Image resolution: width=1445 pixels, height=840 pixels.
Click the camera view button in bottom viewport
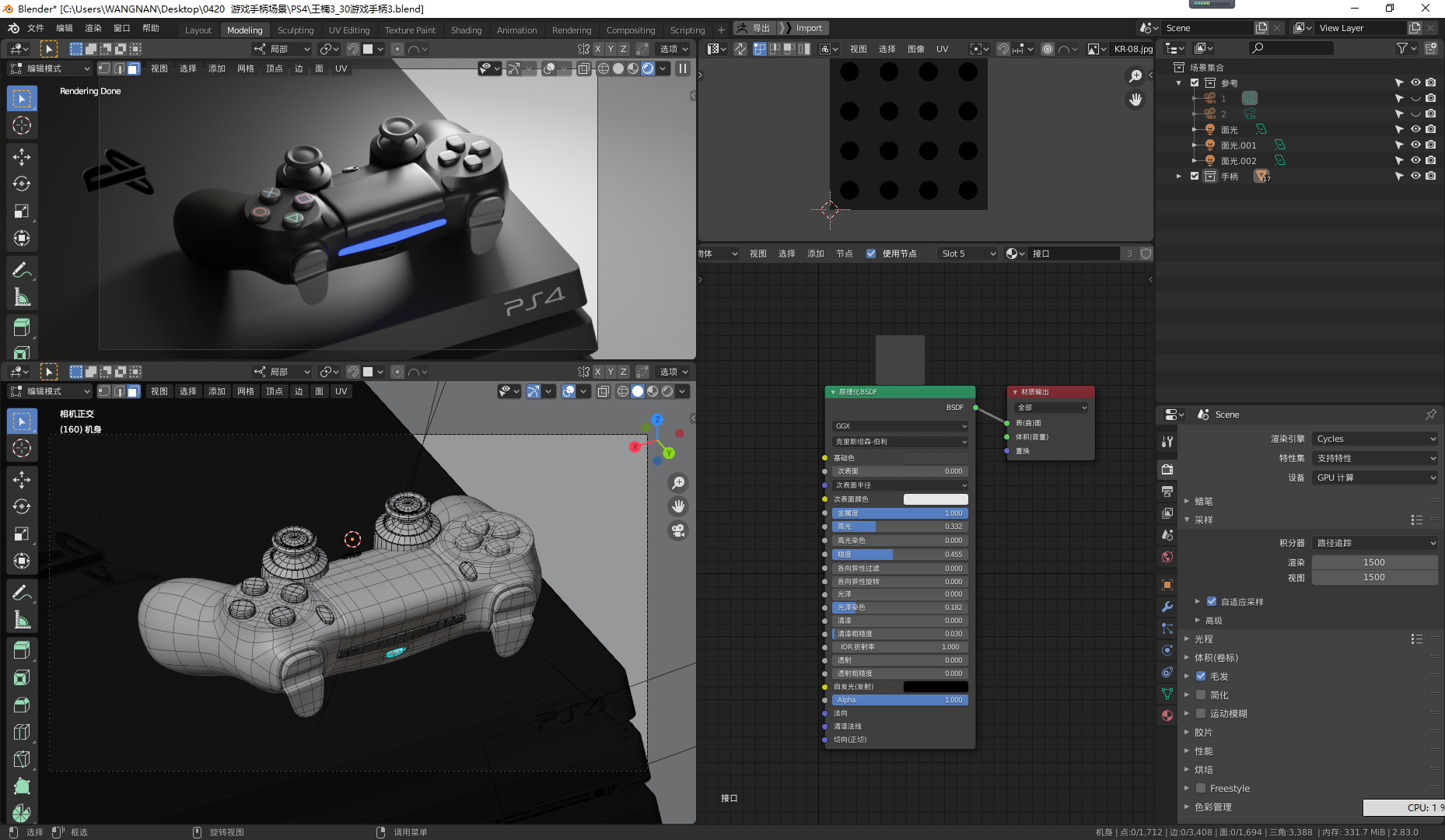[678, 530]
